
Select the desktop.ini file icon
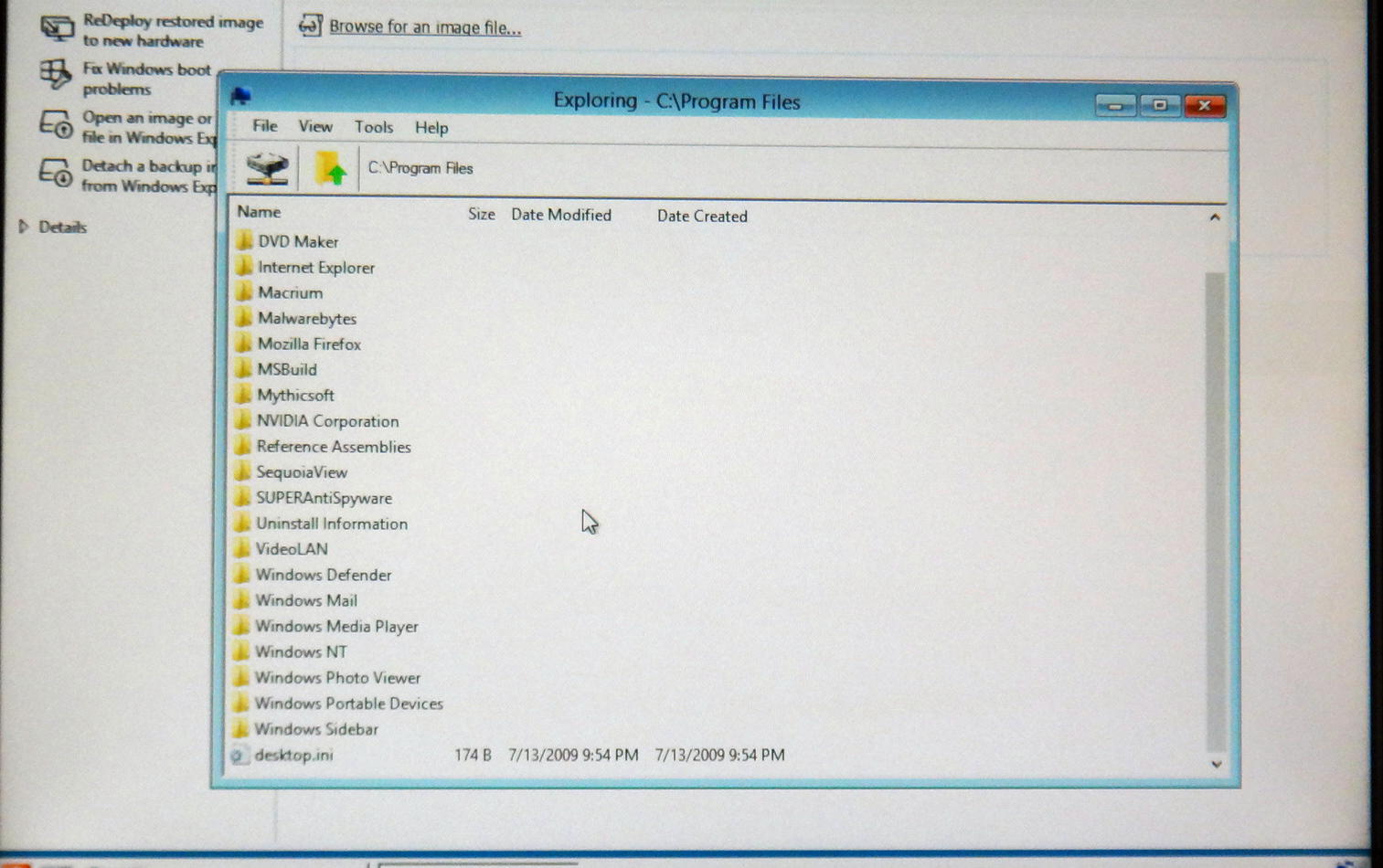239,755
